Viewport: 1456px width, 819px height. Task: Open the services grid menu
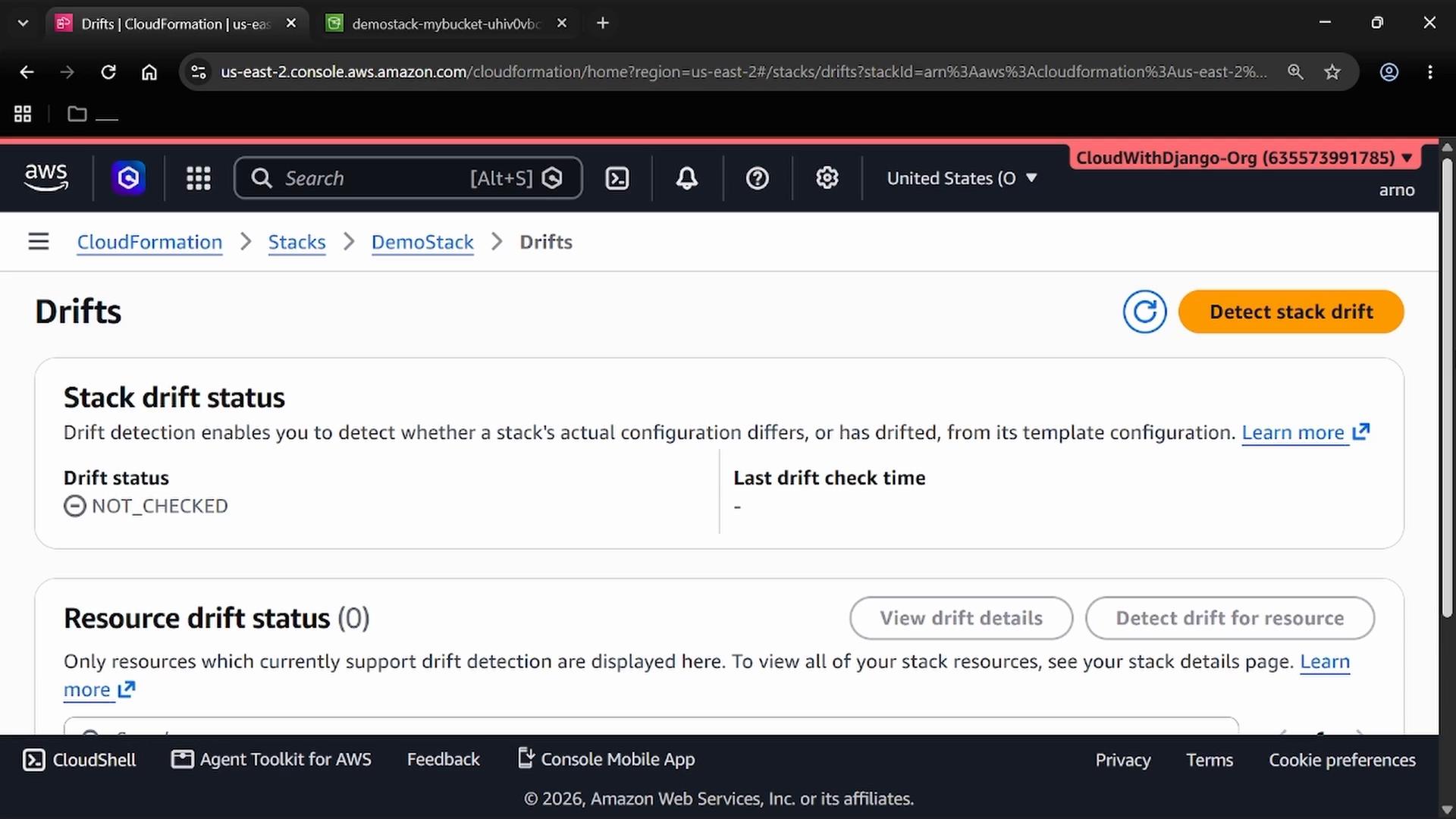(199, 178)
